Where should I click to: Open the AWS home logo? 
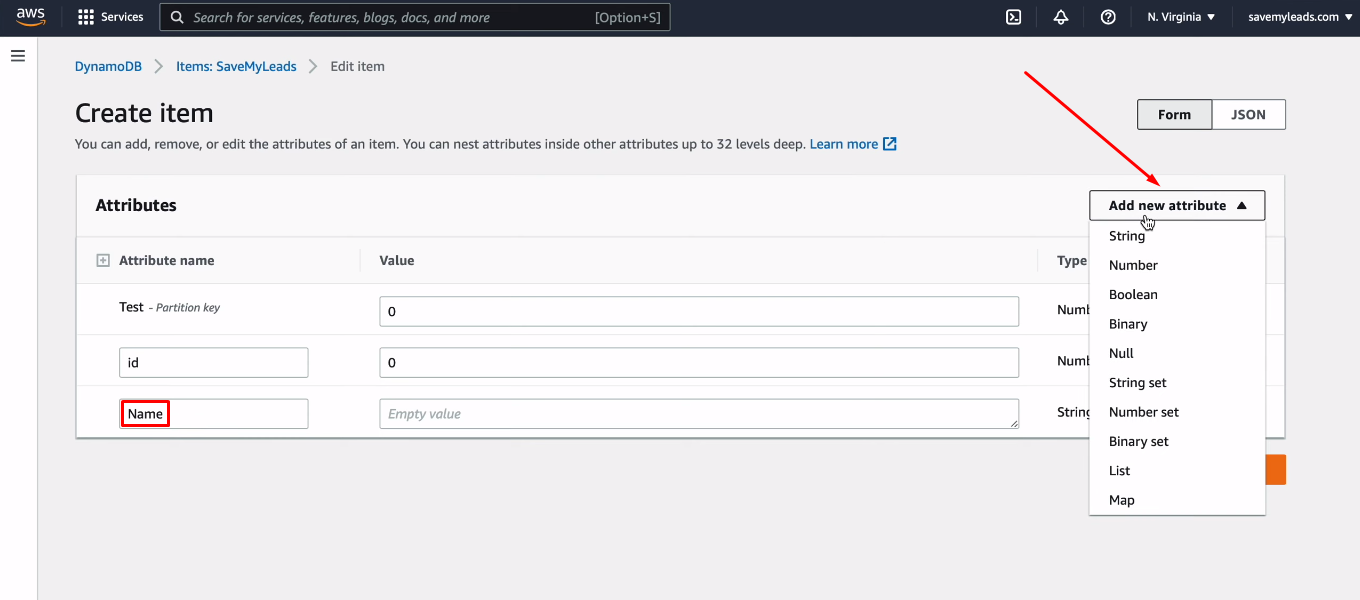coord(30,17)
